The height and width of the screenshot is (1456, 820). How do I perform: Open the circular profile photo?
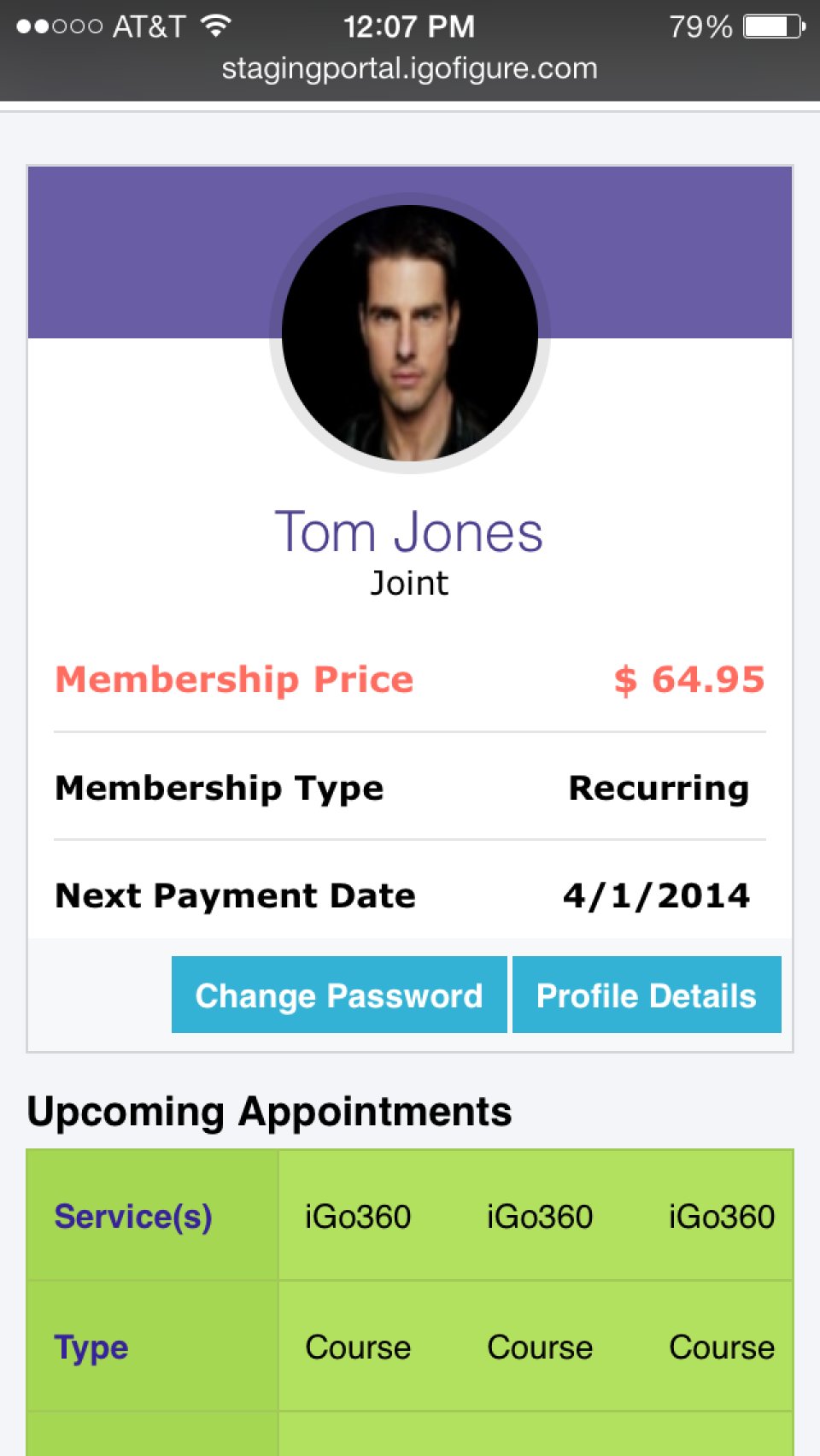pyautogui.click(x=410, y=333)
